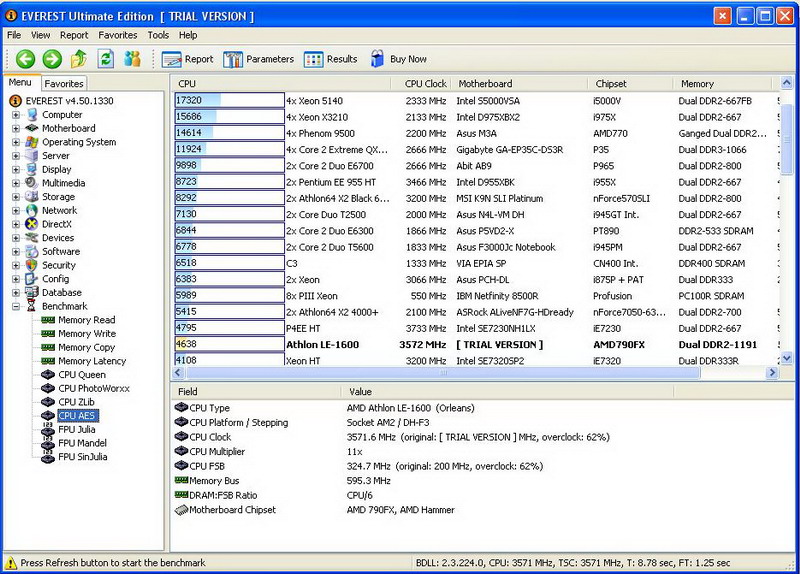The height and width of the screenshot is (574, 800).
Task: Sort results by CPU Clock column
Action: click(421, 84)
